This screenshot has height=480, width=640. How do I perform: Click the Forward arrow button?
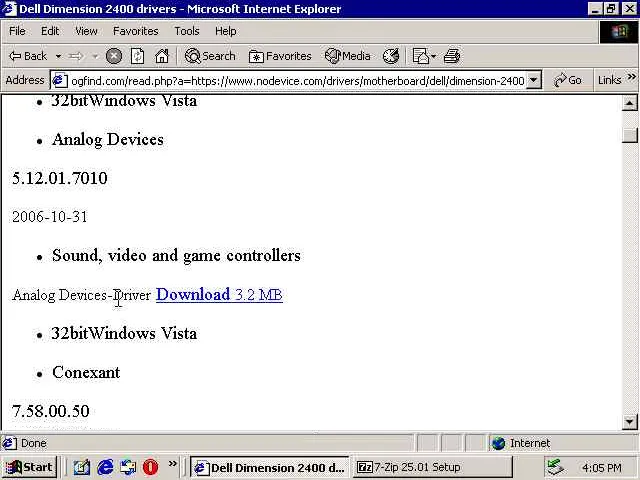(76, 56)
